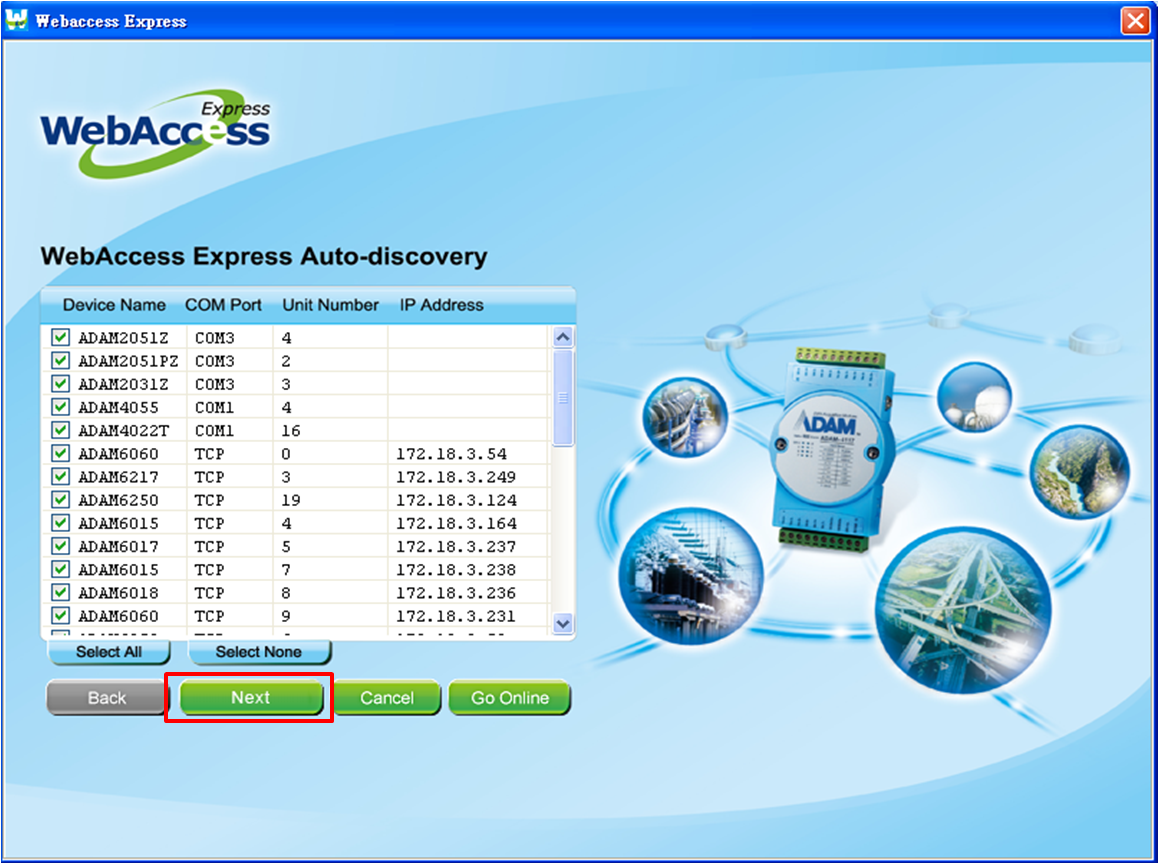
Task: Click unit number 19 in the ADAM6250 row
Action: click(x=290, y=500)
